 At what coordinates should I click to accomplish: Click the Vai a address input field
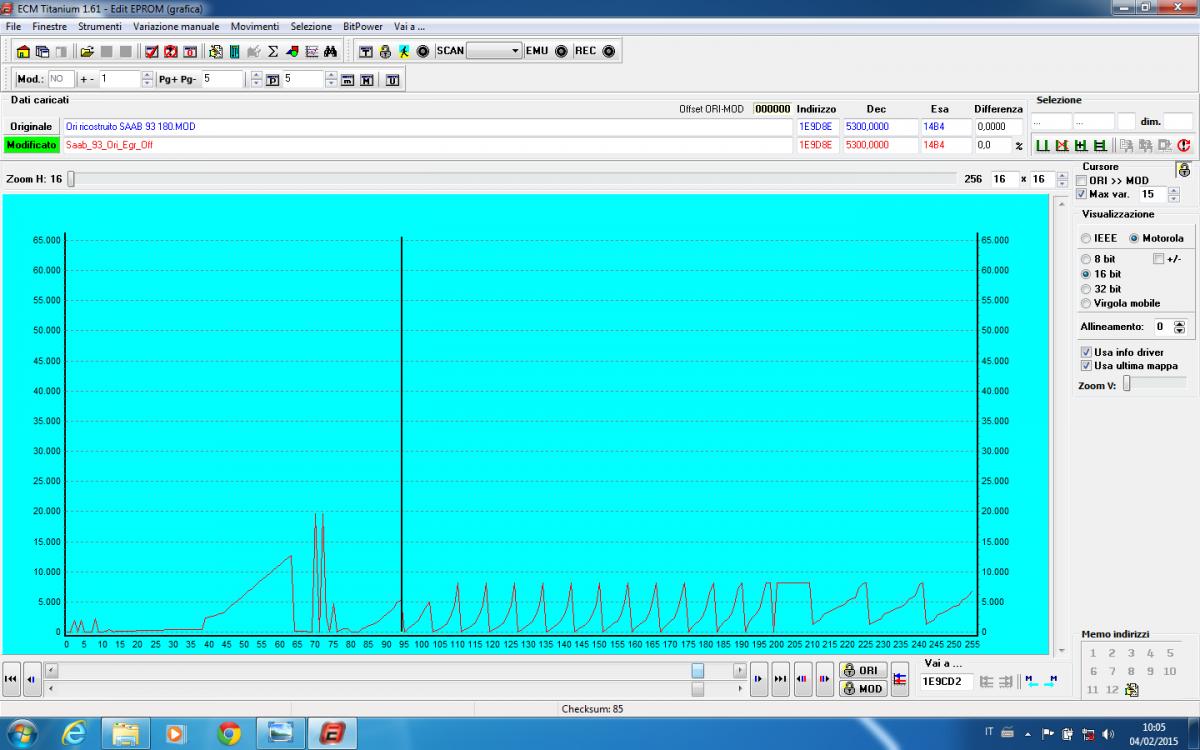tap(946, 682)
